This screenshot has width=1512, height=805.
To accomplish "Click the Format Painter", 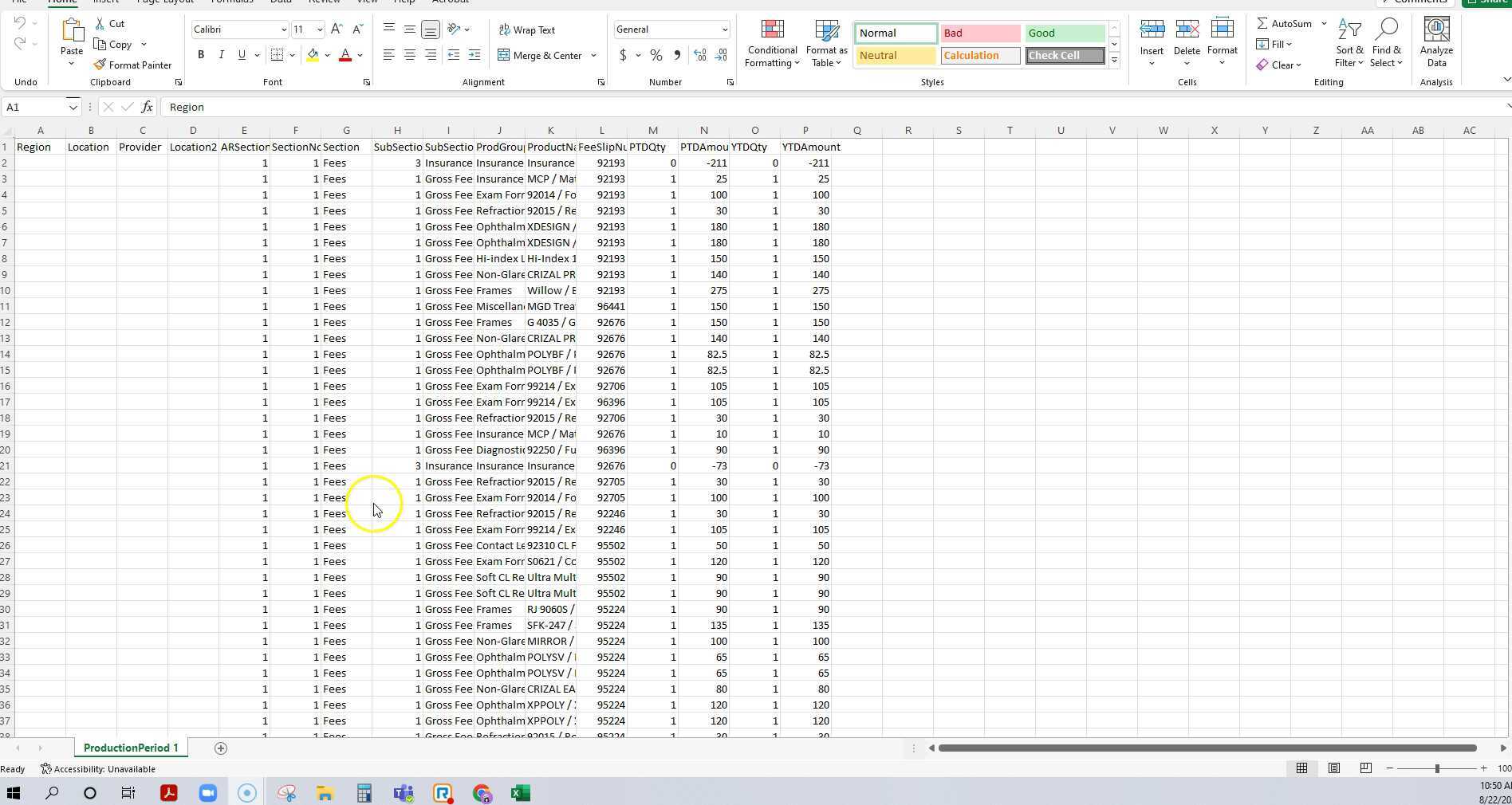I will pyautogui.click(x=132, y=65).
